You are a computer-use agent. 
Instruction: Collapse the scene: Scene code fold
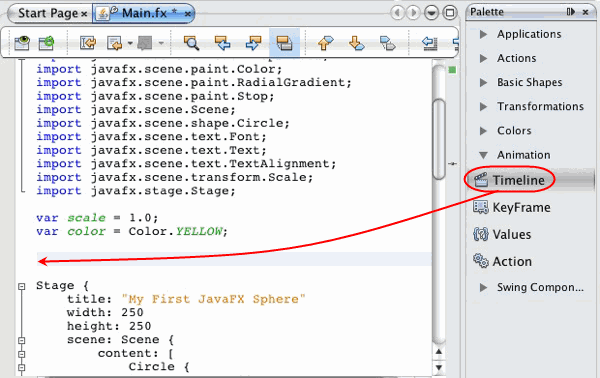coord(22,341)
